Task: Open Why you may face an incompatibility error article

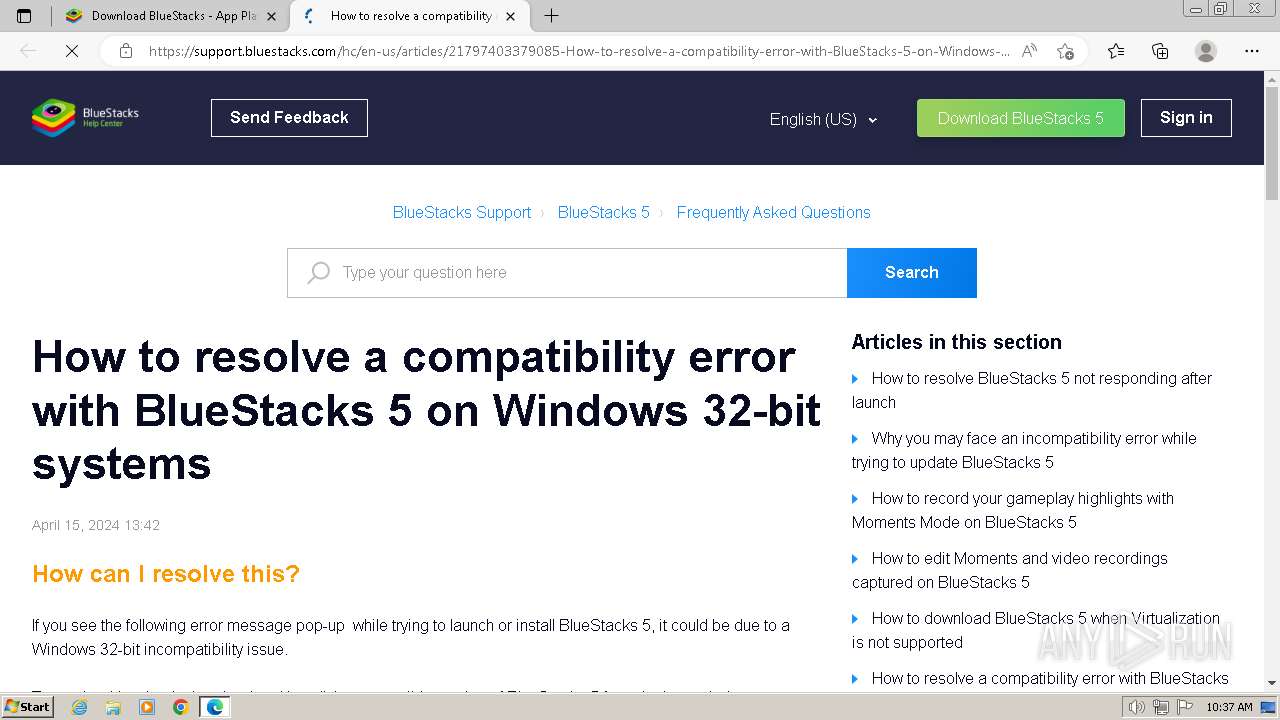Action: click(x=1024, y=450)
